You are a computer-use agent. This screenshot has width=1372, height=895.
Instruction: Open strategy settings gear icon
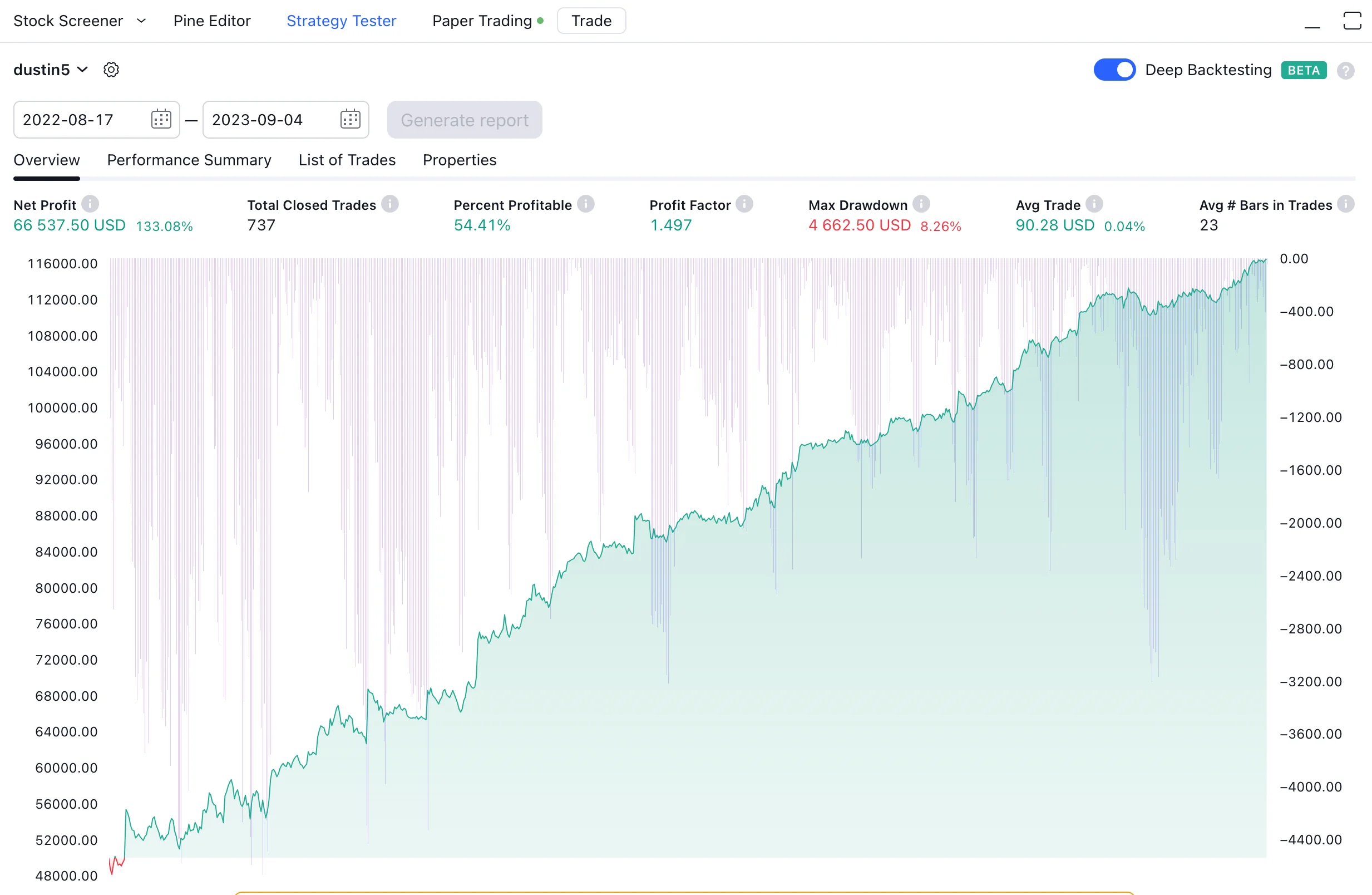[x=111, y=70]
